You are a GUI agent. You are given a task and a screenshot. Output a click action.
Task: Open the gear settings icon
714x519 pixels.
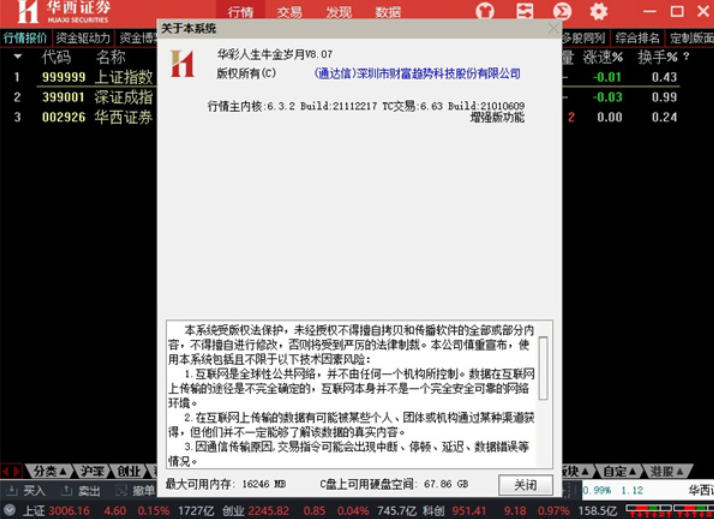(x=598, y=11)
